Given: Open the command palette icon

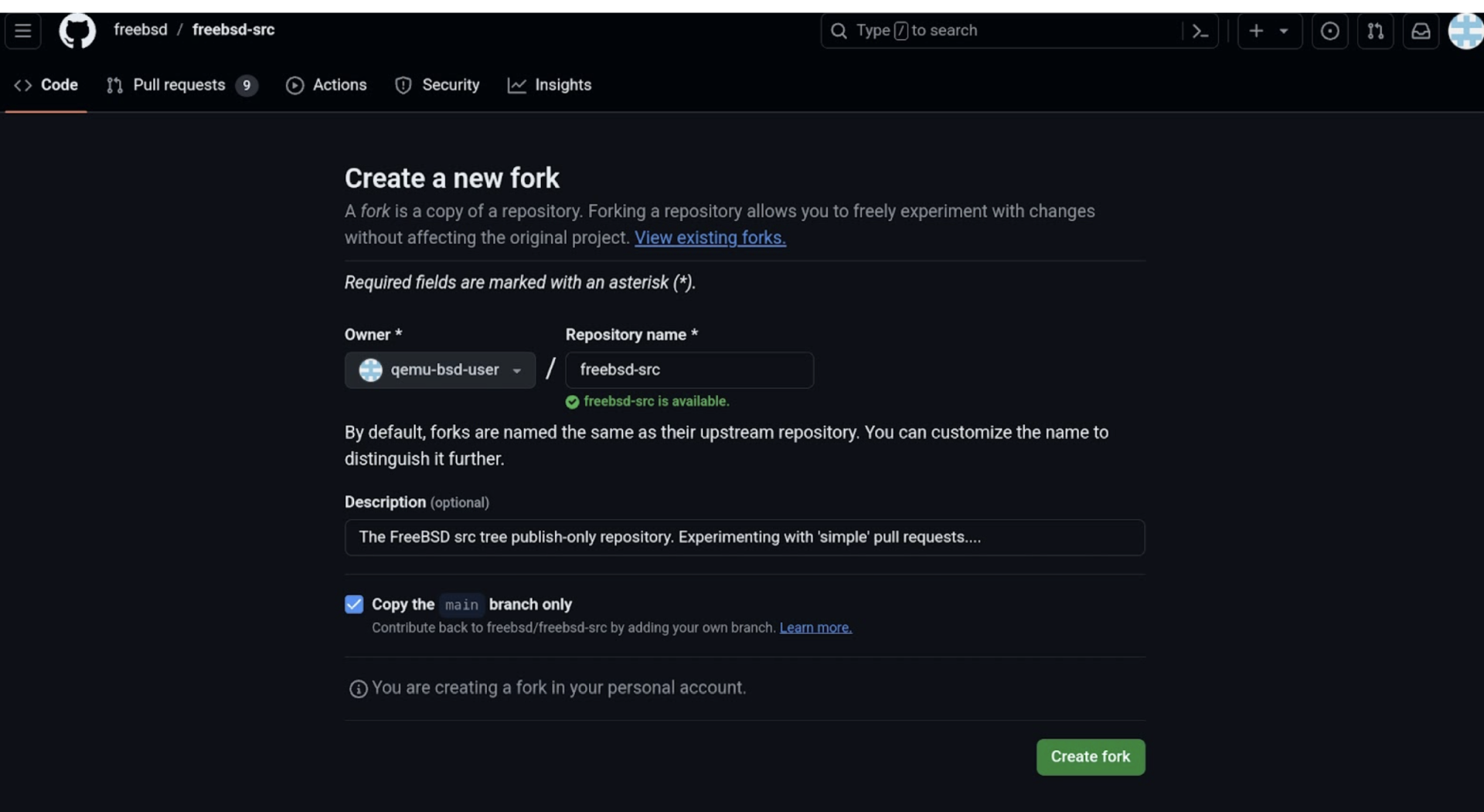Looking at the screenshot, I should point(1200,31).
